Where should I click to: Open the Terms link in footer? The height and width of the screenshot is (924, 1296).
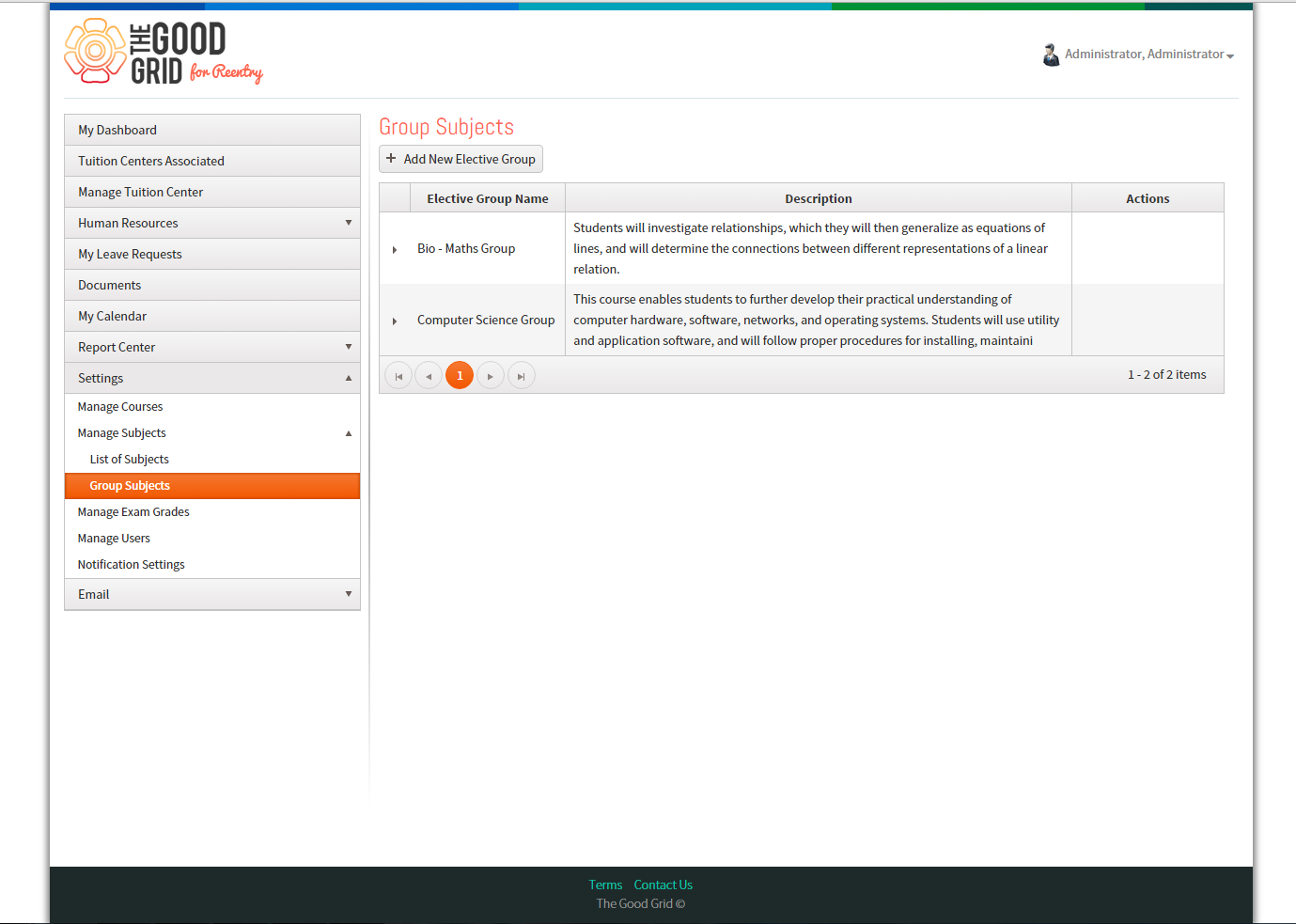pos(605,885)
